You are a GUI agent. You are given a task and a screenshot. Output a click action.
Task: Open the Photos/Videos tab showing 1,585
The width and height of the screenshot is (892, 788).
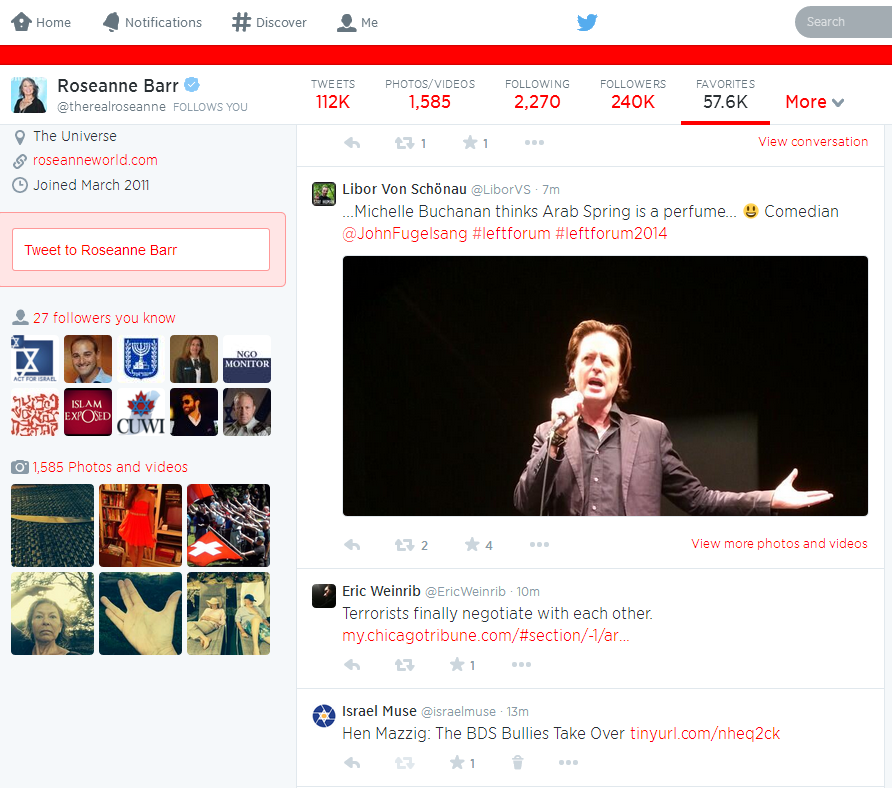(x=430, y=95)
